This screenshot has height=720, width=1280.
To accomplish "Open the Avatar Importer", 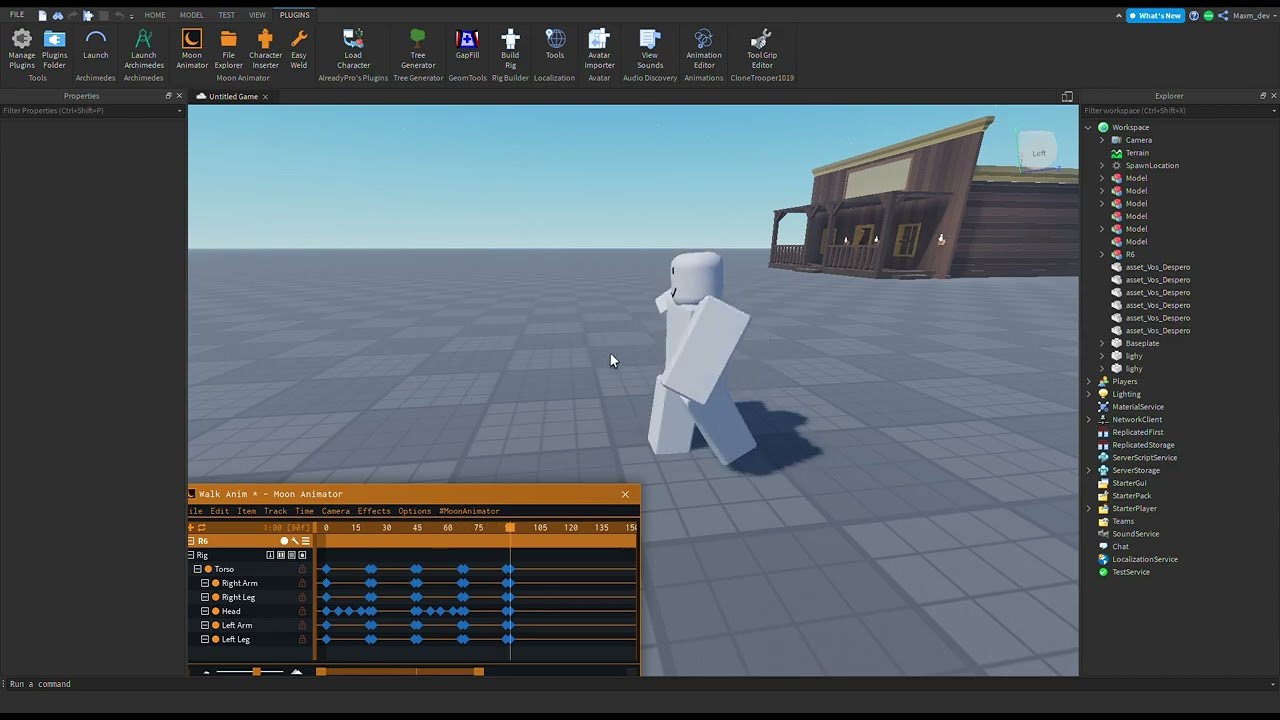I will point(599,49).
